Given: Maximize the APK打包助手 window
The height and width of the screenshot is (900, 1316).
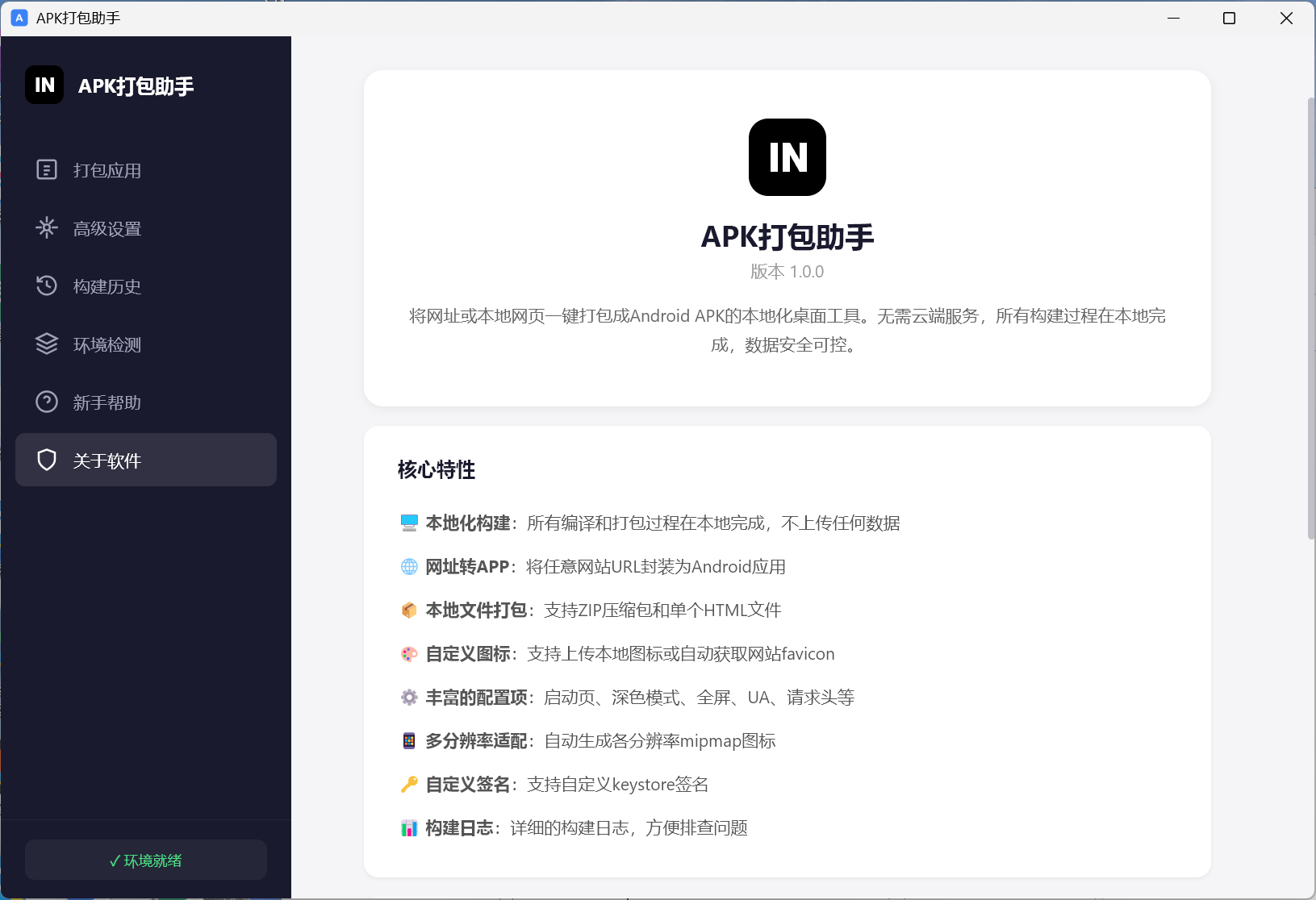Looking at the screenshot, I should [1229, 18].
